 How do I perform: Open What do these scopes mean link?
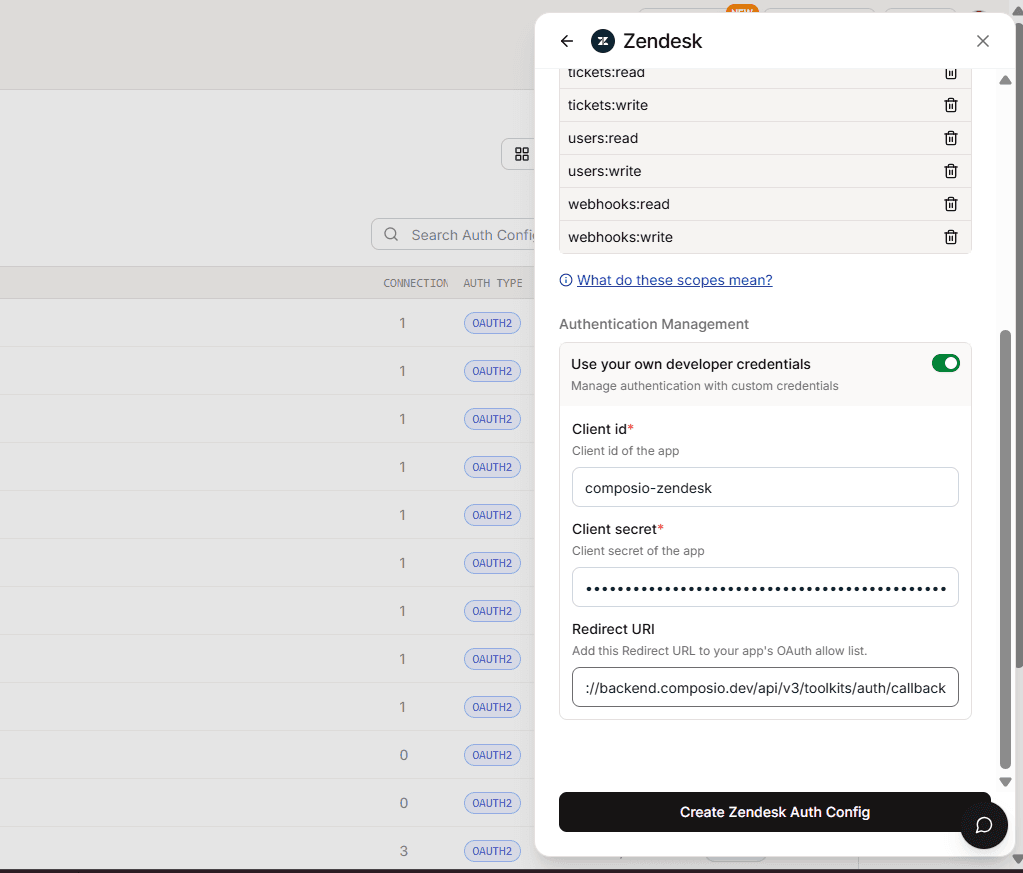pyautogui.click(x=675, y=280)
